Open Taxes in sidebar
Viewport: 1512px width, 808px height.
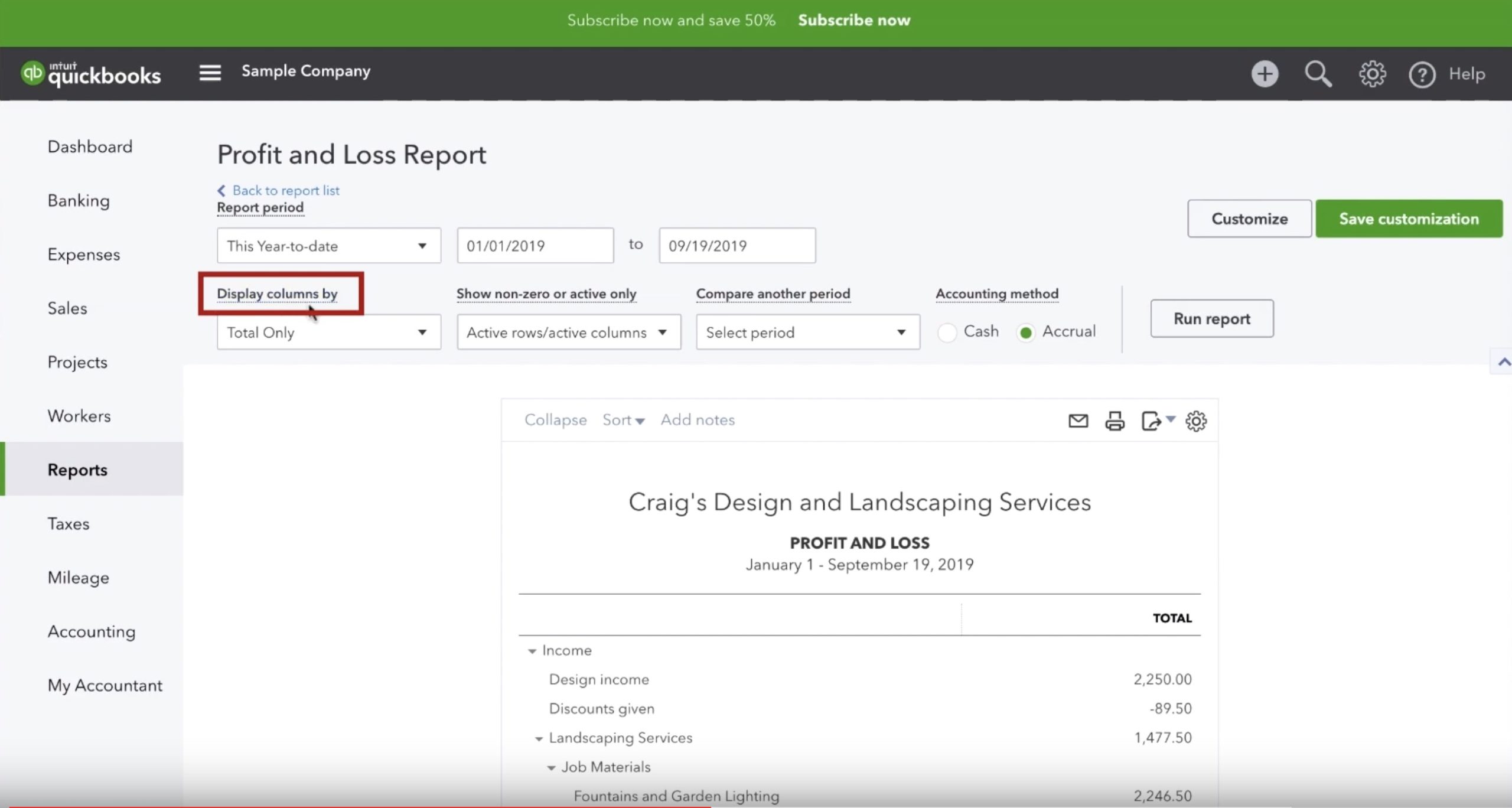[x=69, y=524]
